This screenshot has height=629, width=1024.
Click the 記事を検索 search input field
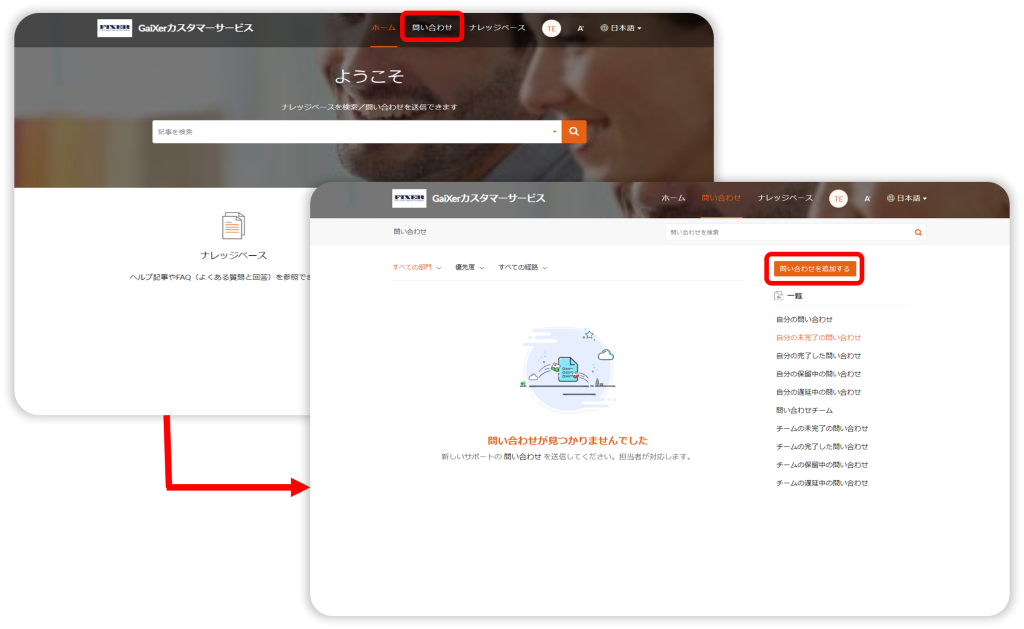[350, 131]
